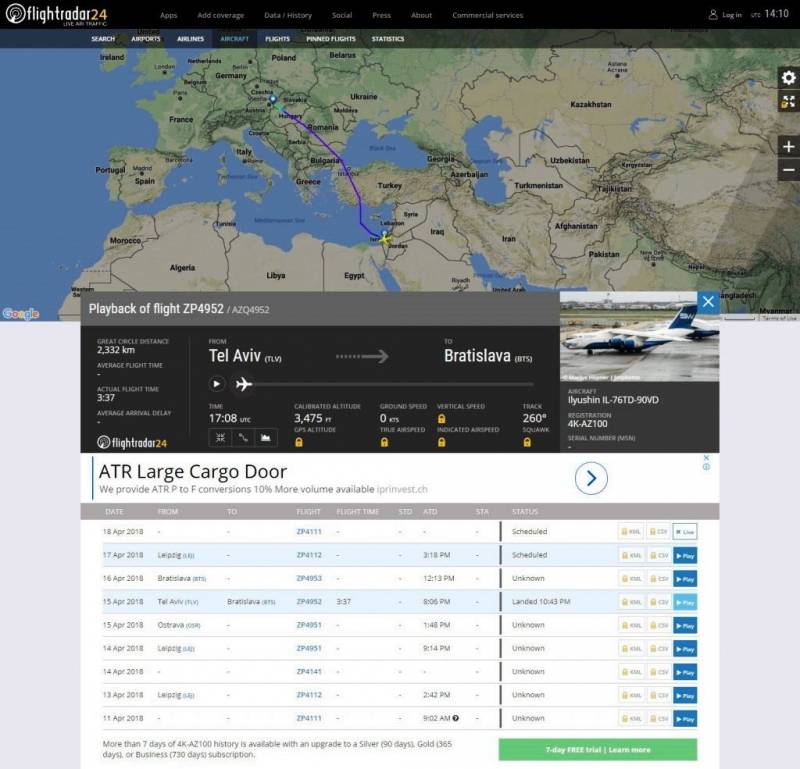Download locked KML for 15 Apr Ostrava row
This screenshot has width=800, height=769.
[x=631, y=625]
